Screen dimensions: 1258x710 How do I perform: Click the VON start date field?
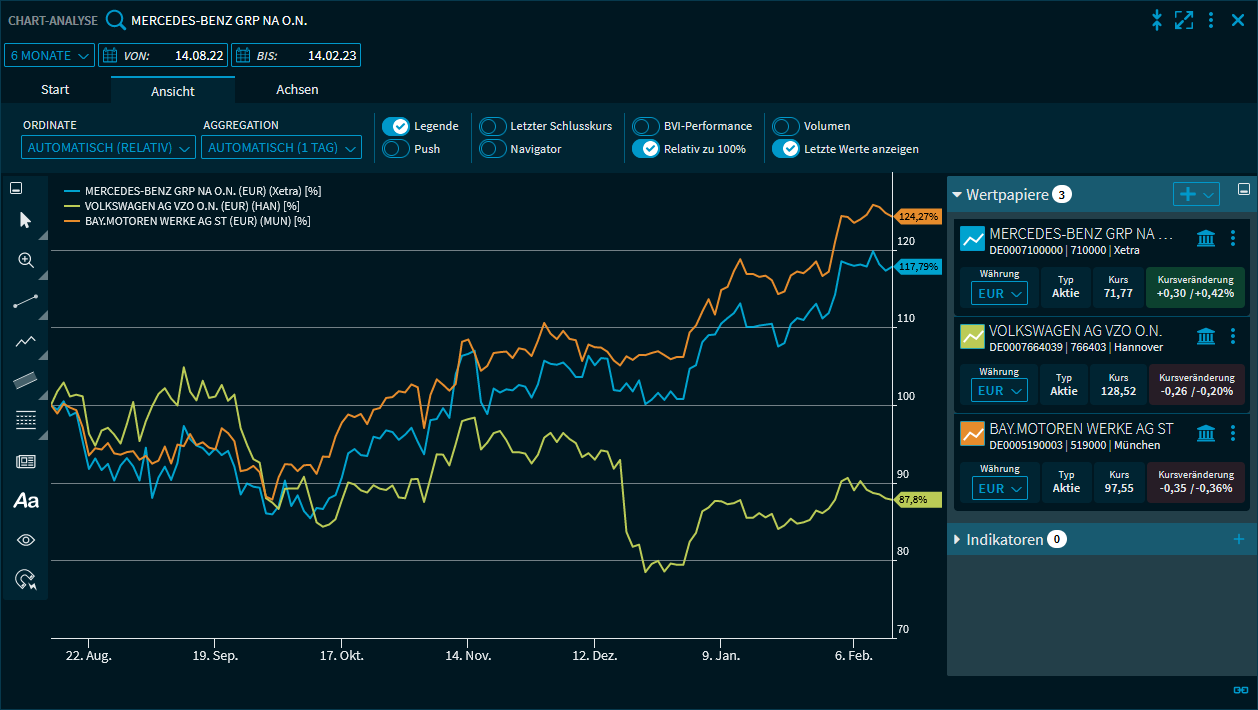tap(163, 55)
